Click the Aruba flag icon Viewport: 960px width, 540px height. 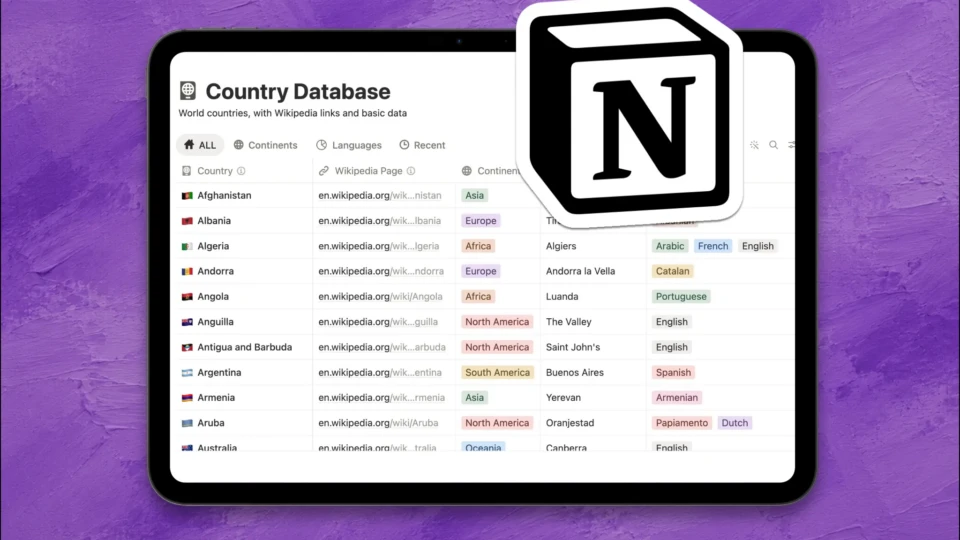pos(187,423)
